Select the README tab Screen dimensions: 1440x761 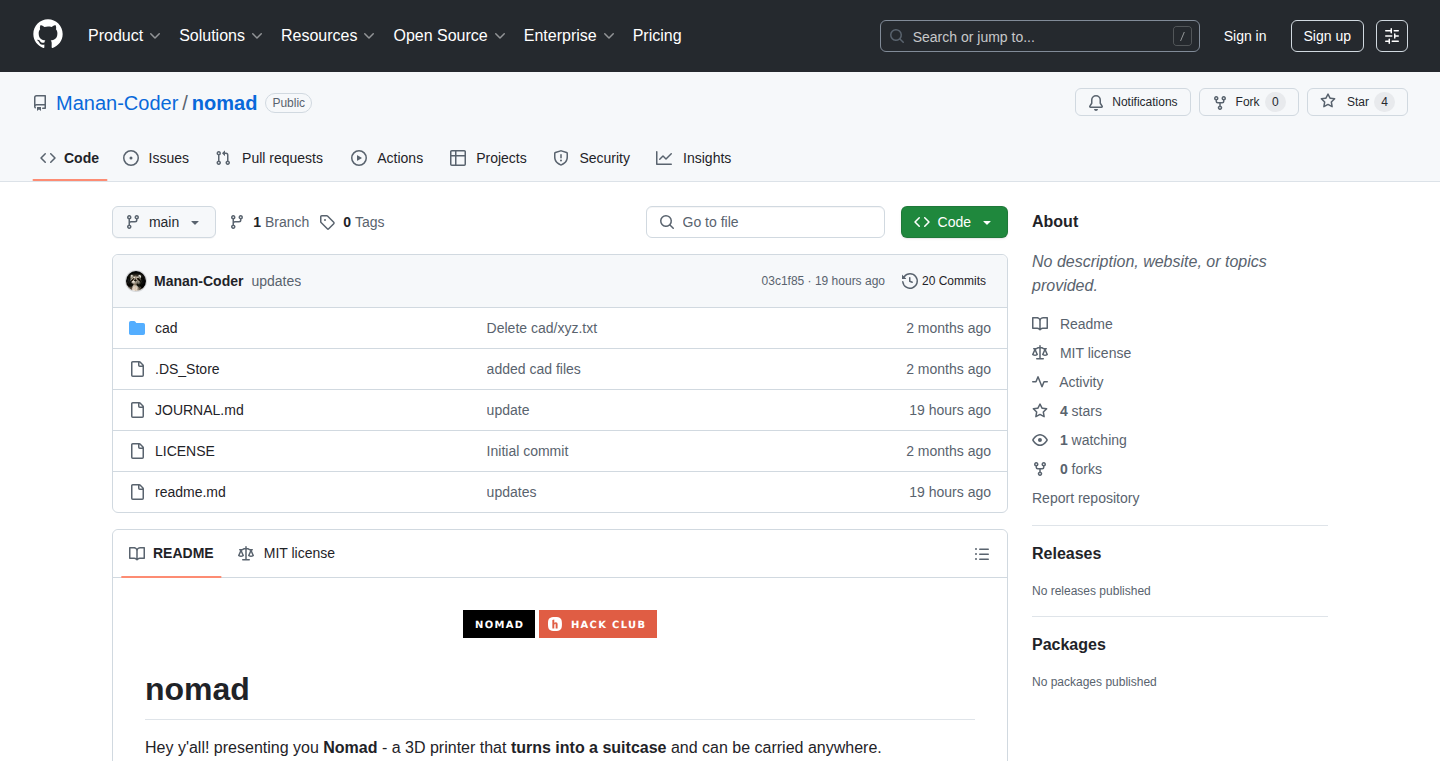171,553
